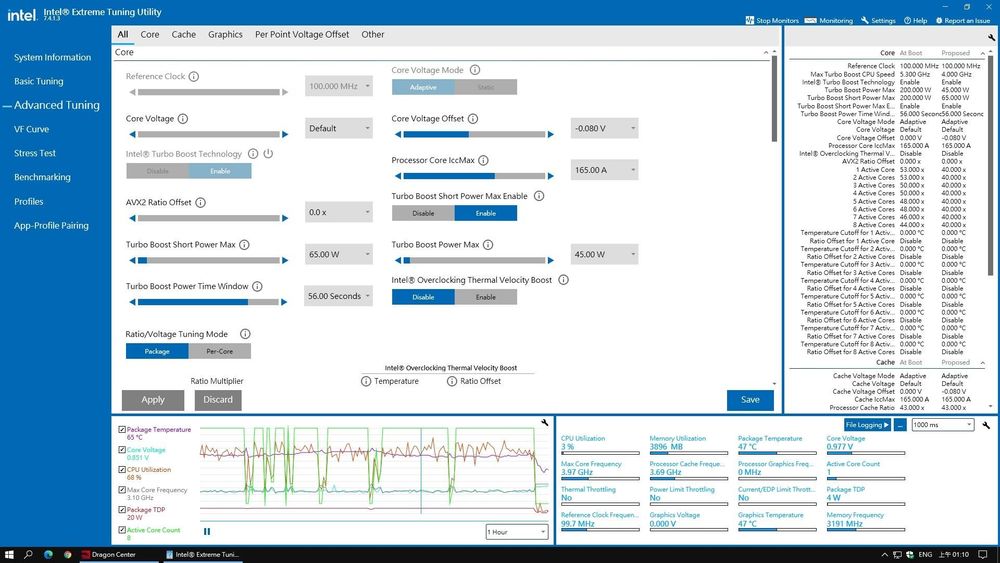This screenshot has width=1000, height=563.
Task: Click info icon for Overclocking Thermal Velocity Boost
Action: coord(563,280)
